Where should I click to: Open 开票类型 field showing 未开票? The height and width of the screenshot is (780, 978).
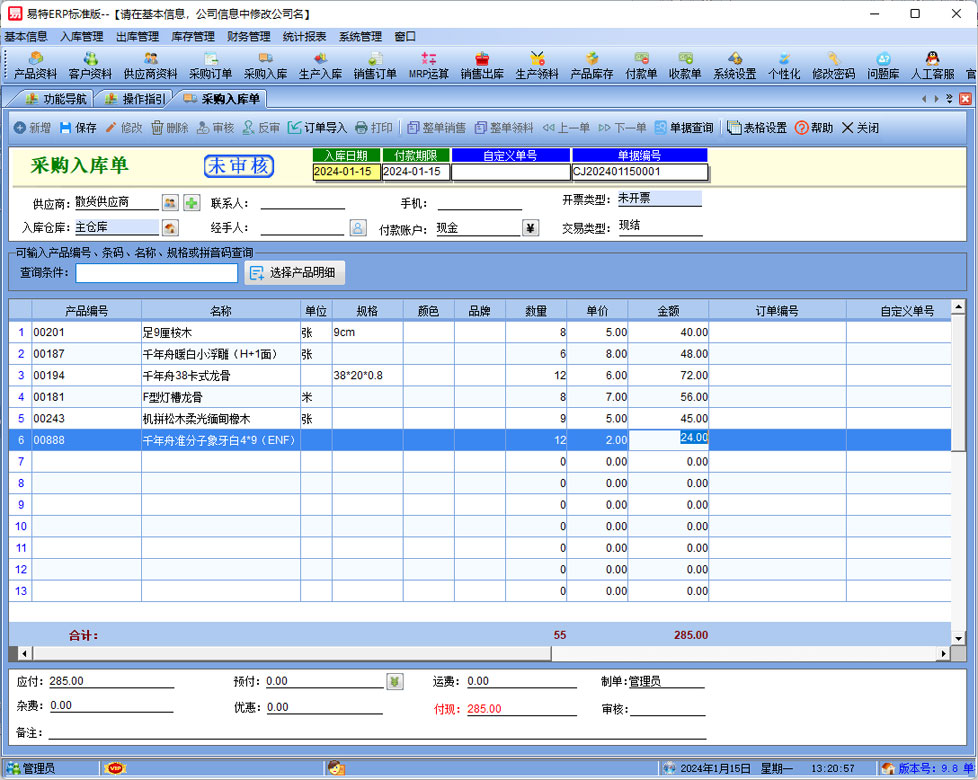pos(658,199)
